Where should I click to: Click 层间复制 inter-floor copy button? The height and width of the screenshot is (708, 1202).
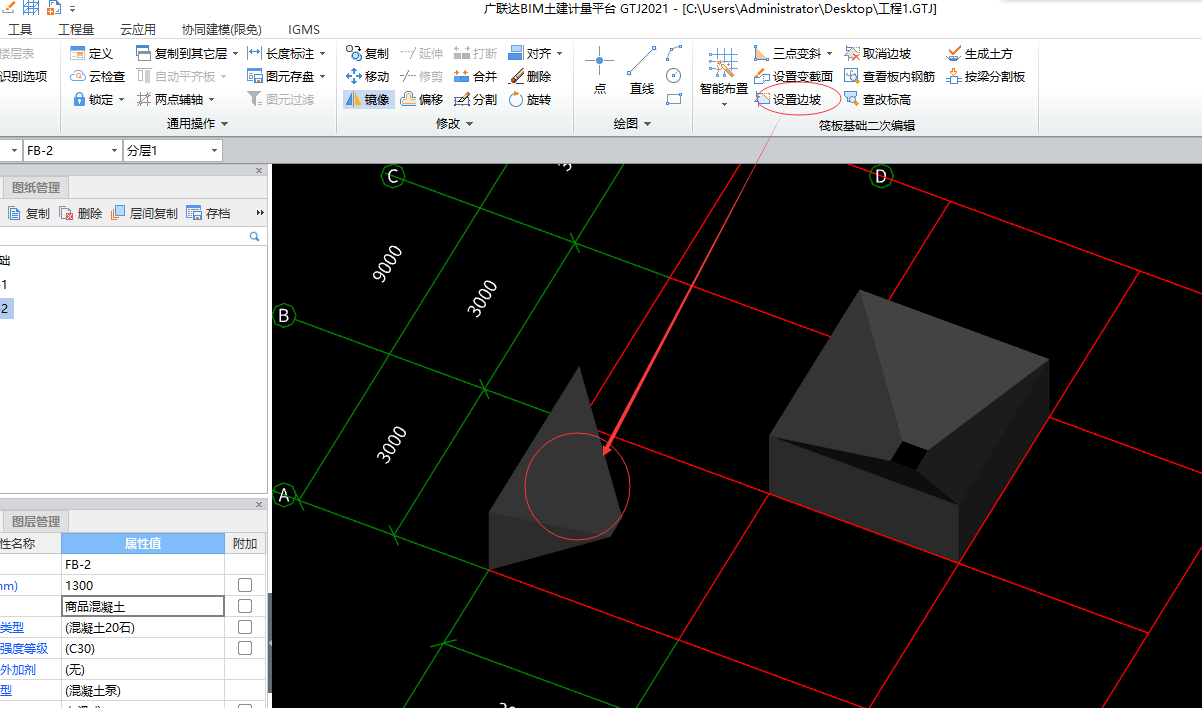145,213
